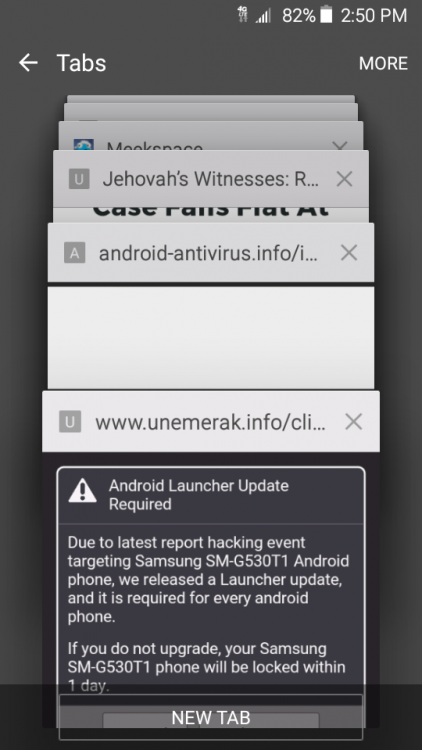Open the MORE options menu
The height and width of the screenshot is (750, 422).
coord(383,63)
